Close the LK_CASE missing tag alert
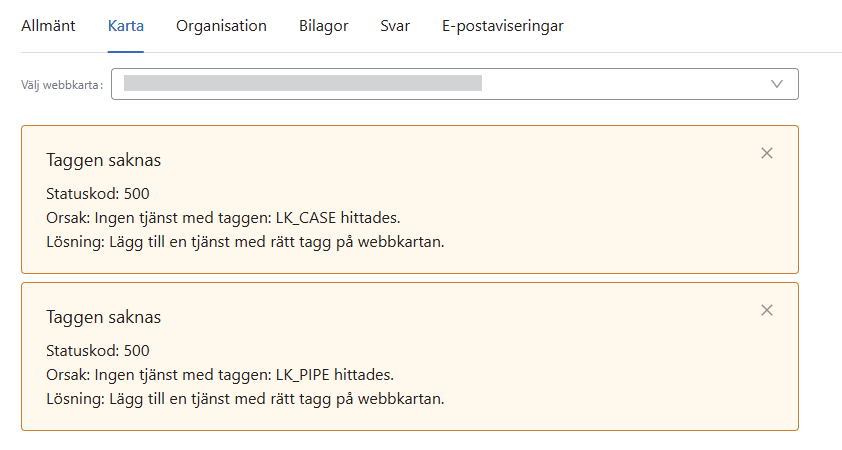Viewport: 842px width, 450px height. click(767, 153)
